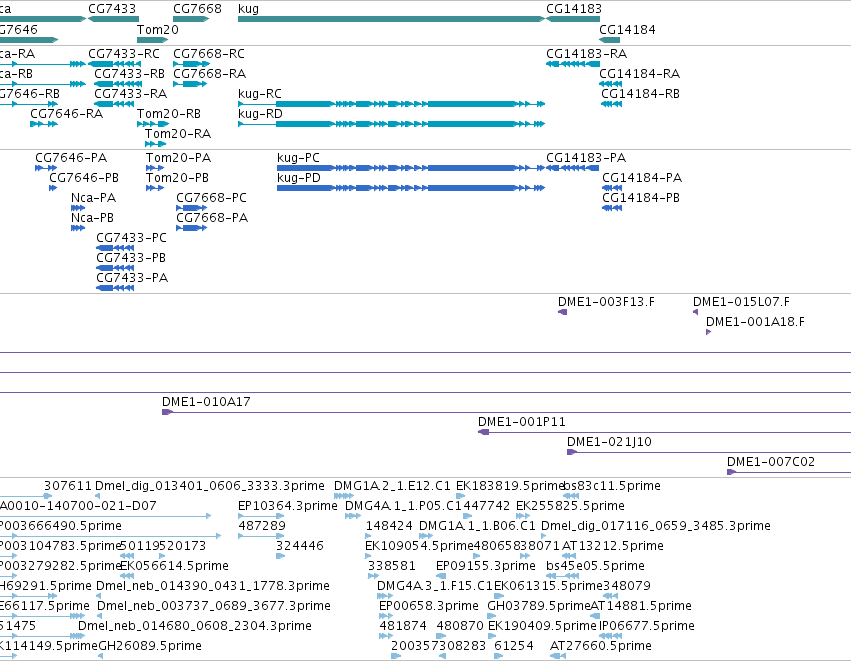Image resolution: width=851 pixels, height=661 pixels.
Task: Click EST AT27660.5prime
Action: click(x=558, y=656)
